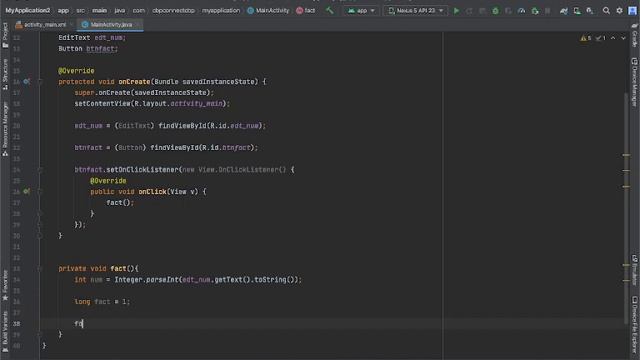Open the Nexus 5 API 23 device dropdown
The width and height of the screenshot is (640, 360).
click(x=416, y=11)
